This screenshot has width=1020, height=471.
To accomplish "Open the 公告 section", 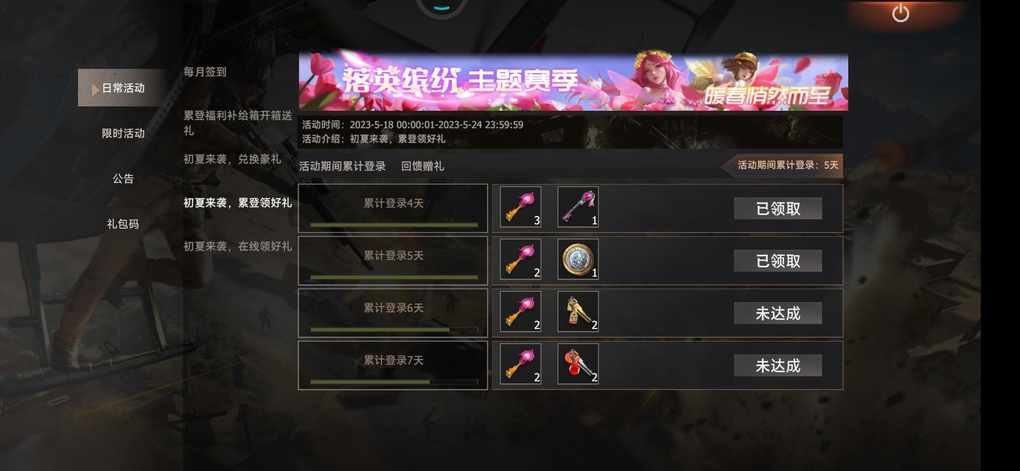I will click(x=123, y=178).
